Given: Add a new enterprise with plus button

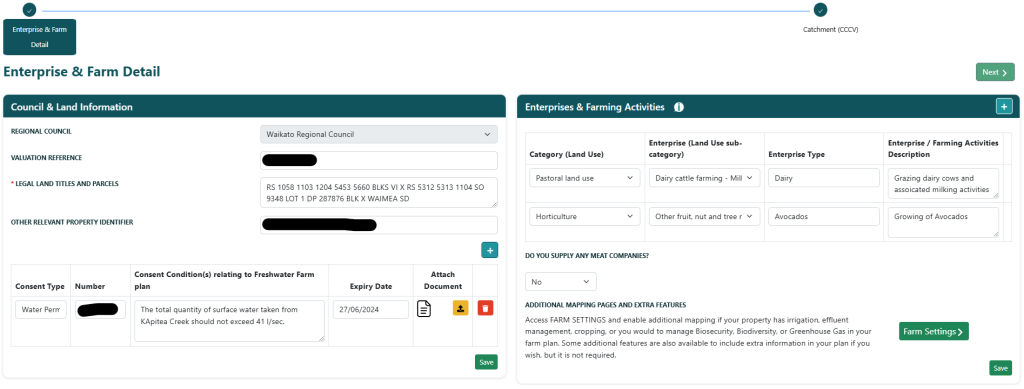Looking at the screenshot, I should click(1004, 106).
